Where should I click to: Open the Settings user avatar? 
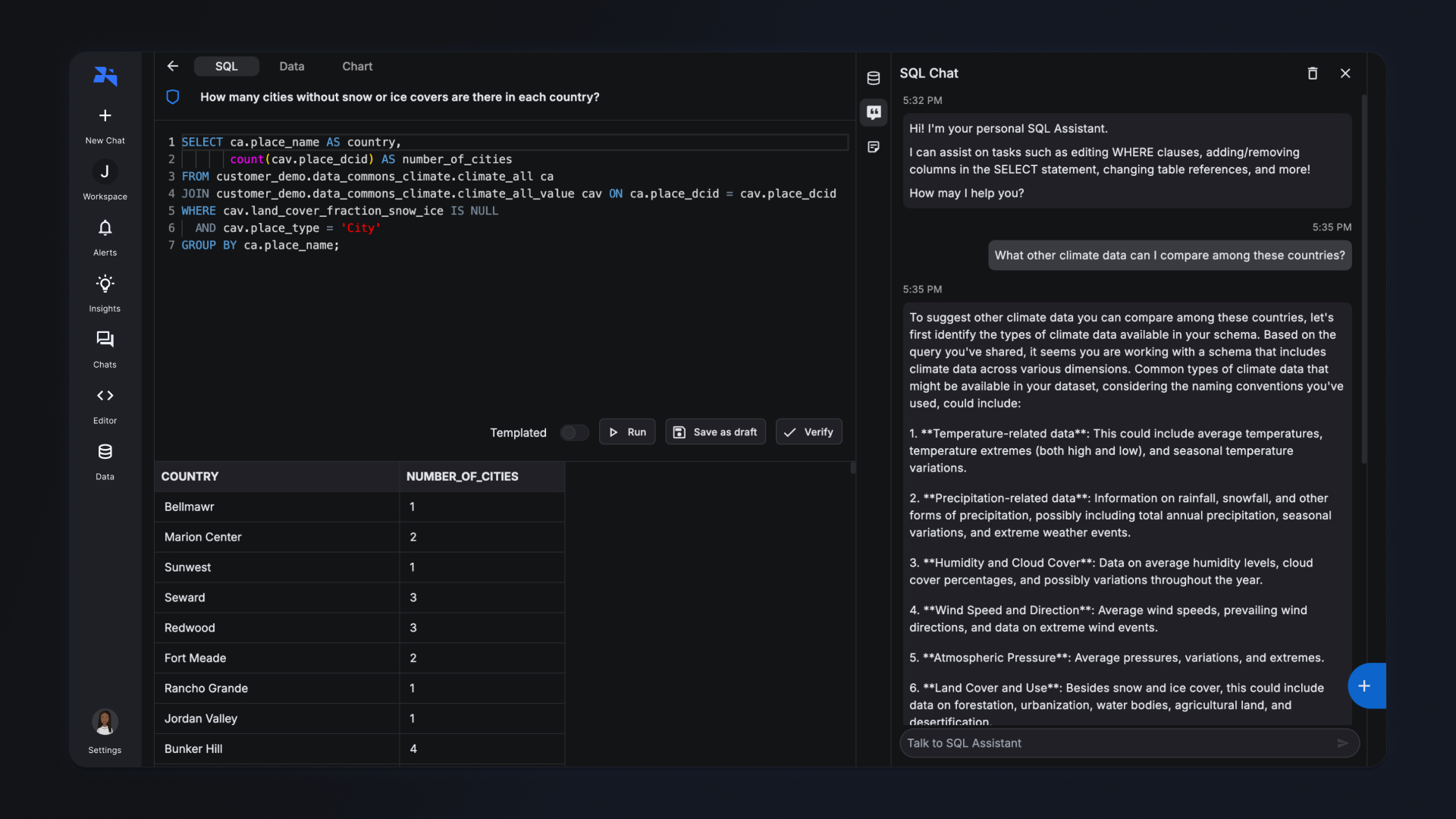point(105,722)
